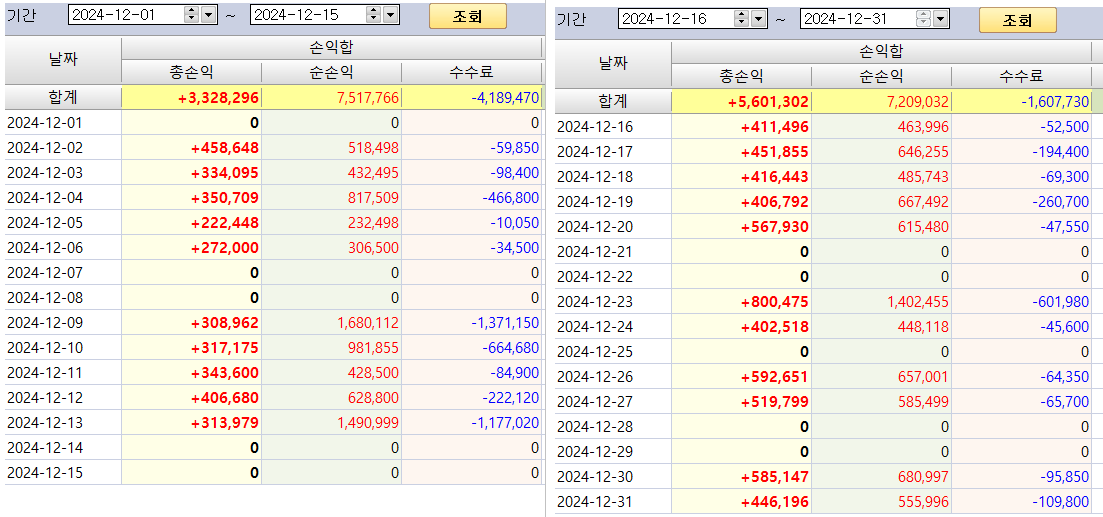Open calendar dropdown for 2024-12-01 start date

coord(209,15)
